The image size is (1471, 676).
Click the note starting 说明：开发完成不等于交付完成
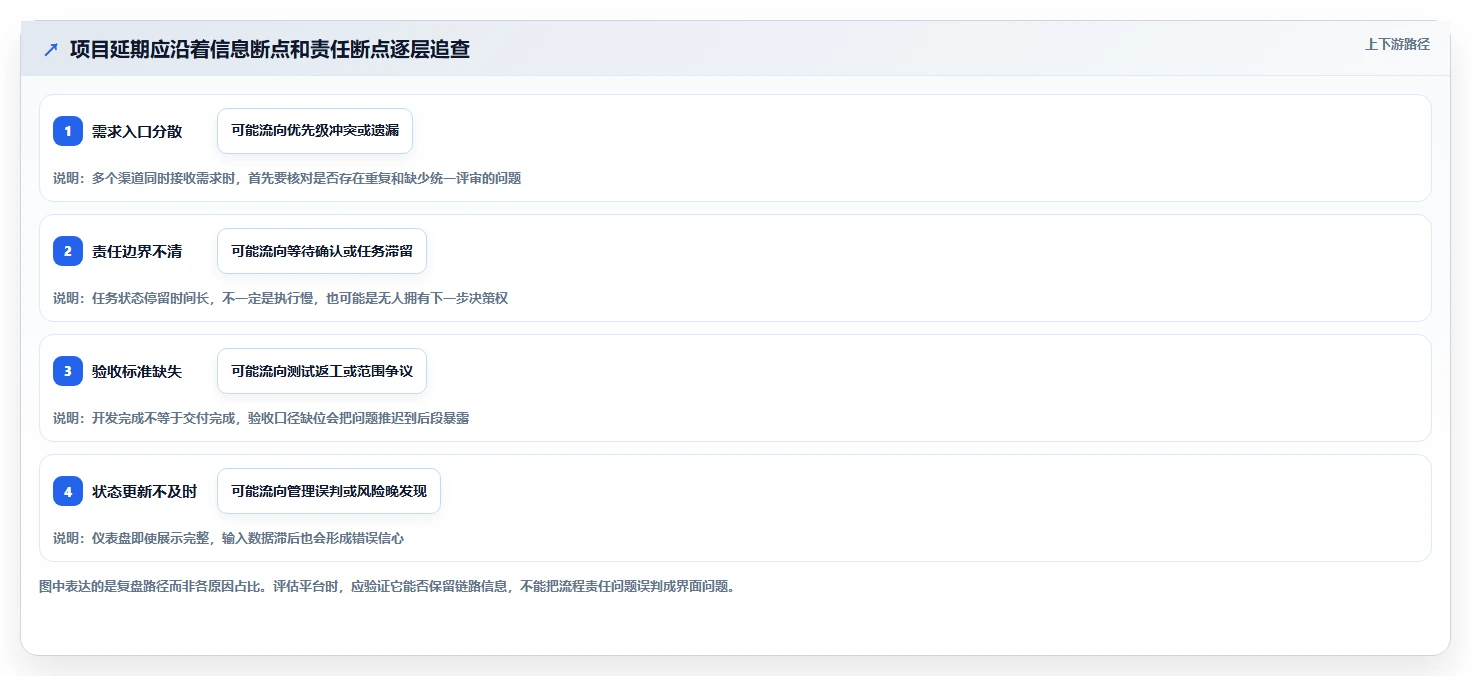point(261,418)
